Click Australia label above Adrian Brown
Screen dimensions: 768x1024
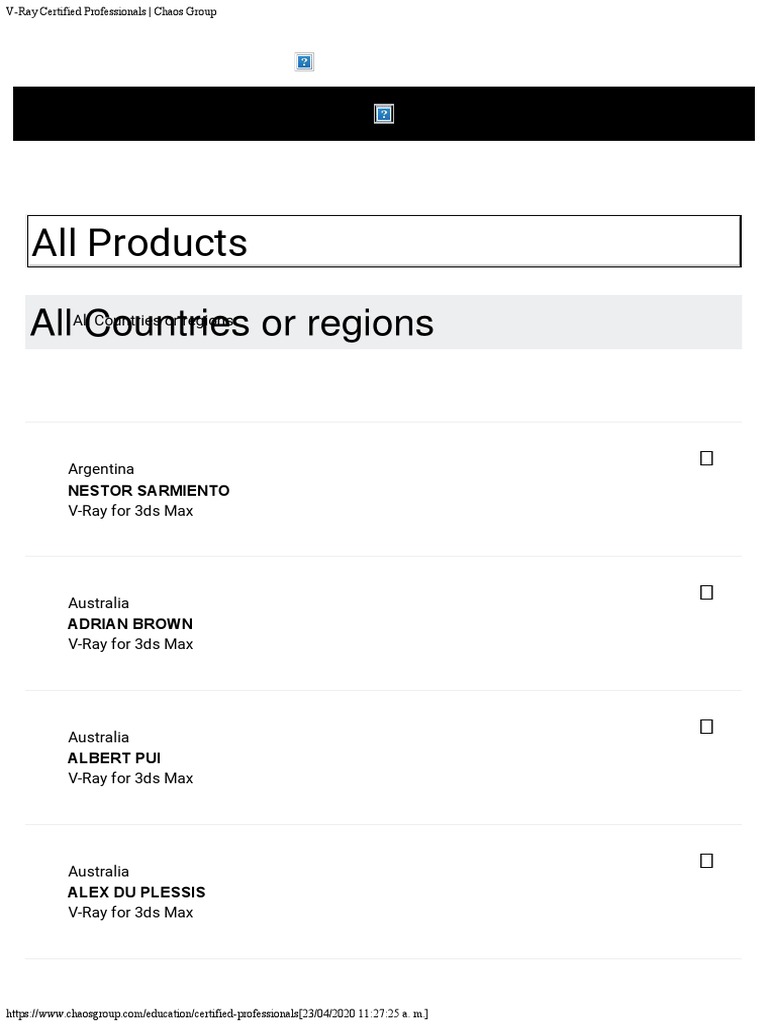(98, 603)
